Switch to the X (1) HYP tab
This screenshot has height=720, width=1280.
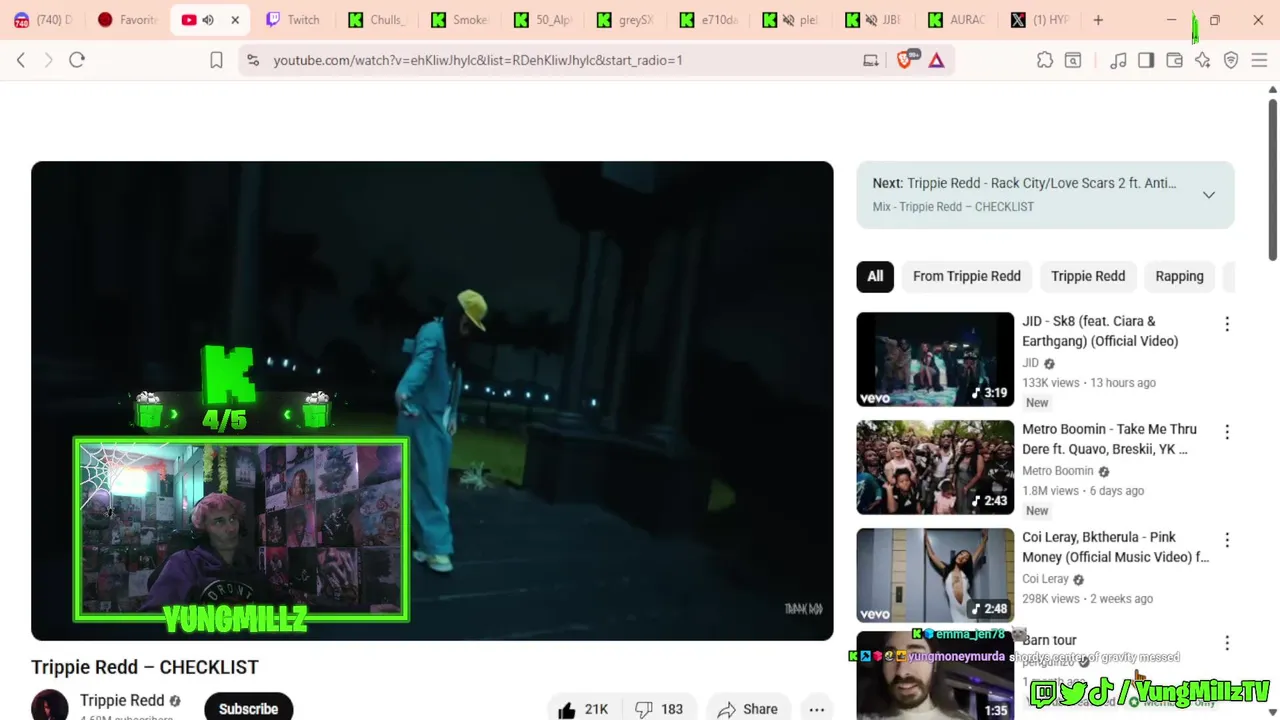point(1040,20)
